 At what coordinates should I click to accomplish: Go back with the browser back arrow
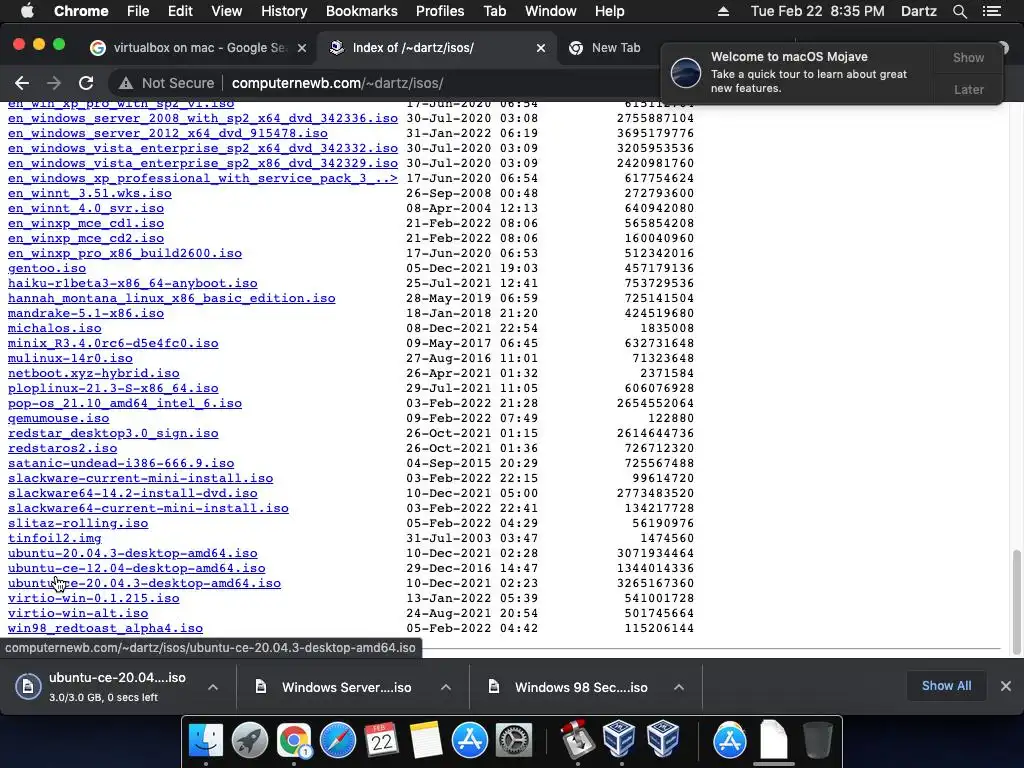[22, 83]
